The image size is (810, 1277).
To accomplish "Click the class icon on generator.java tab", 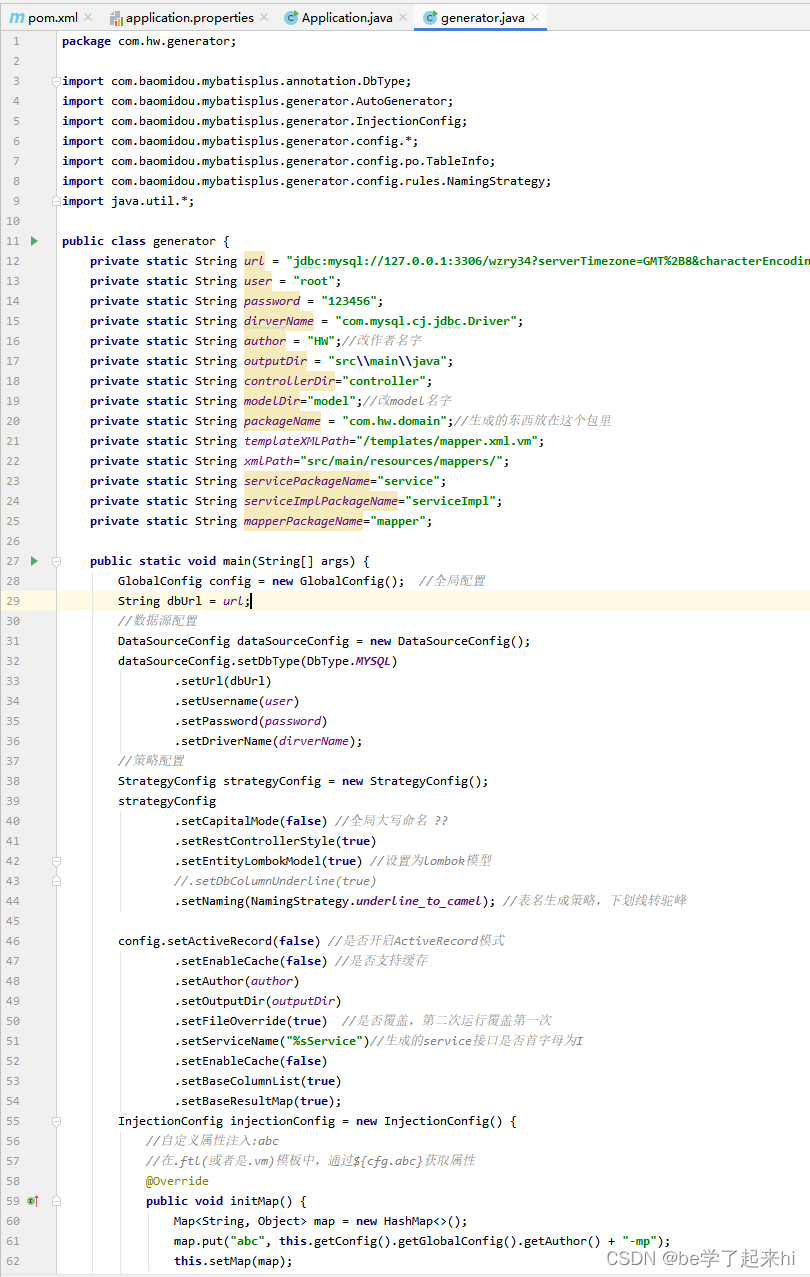I will coord(430,18).
